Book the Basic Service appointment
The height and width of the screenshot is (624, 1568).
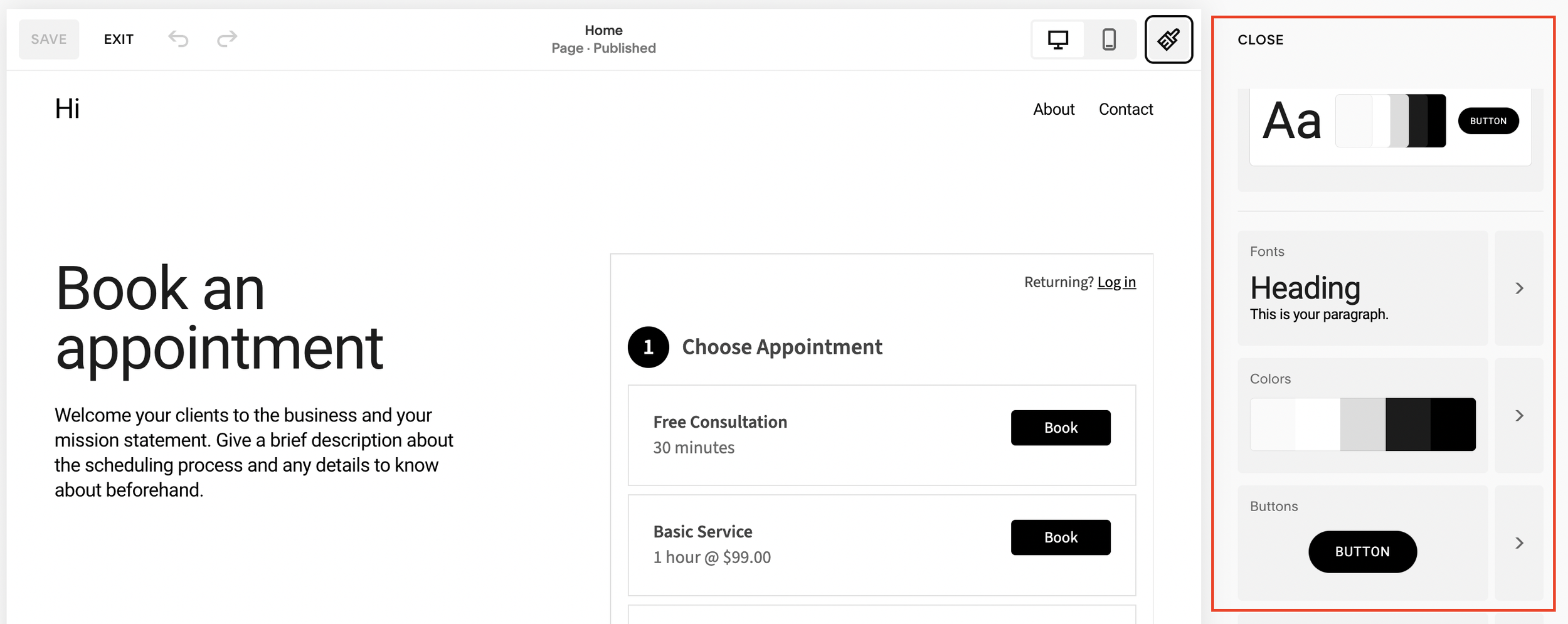[x=1061, y=537]
